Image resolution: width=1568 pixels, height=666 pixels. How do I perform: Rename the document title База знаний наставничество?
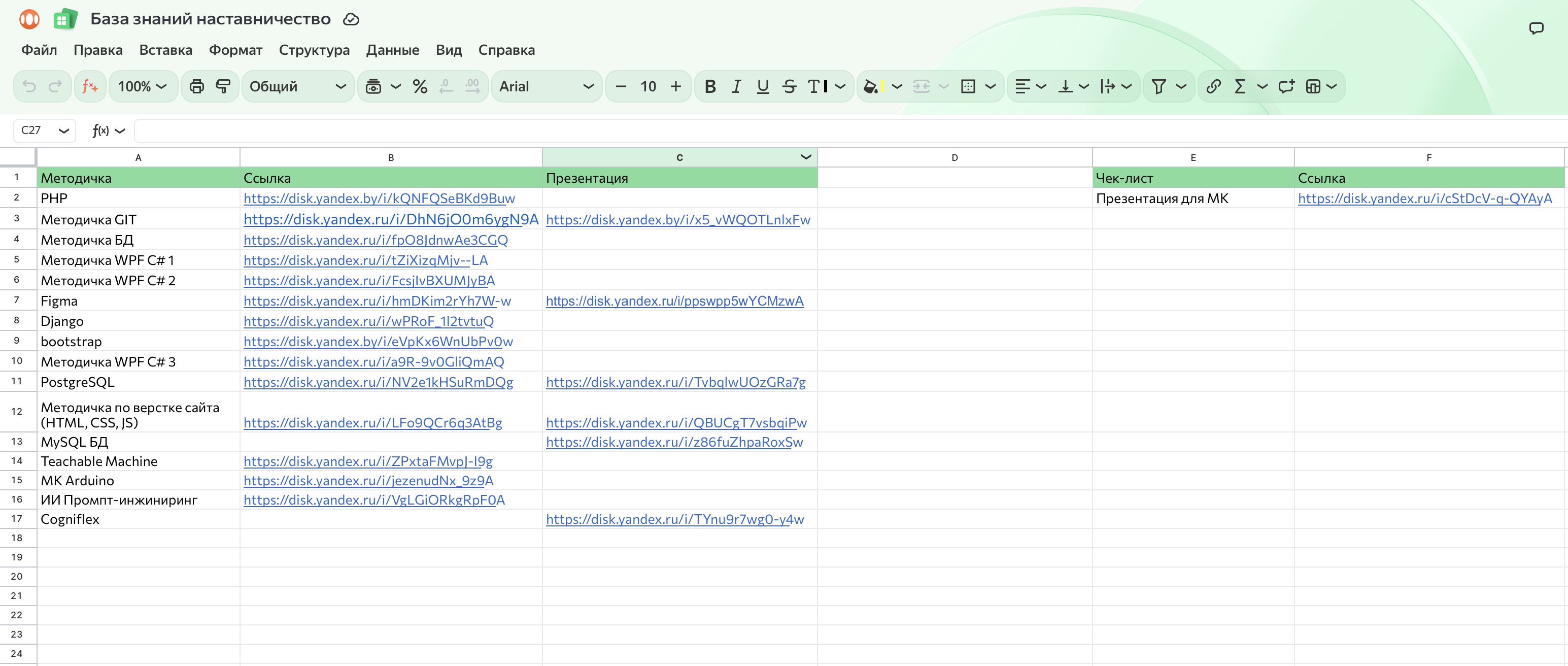211,19
